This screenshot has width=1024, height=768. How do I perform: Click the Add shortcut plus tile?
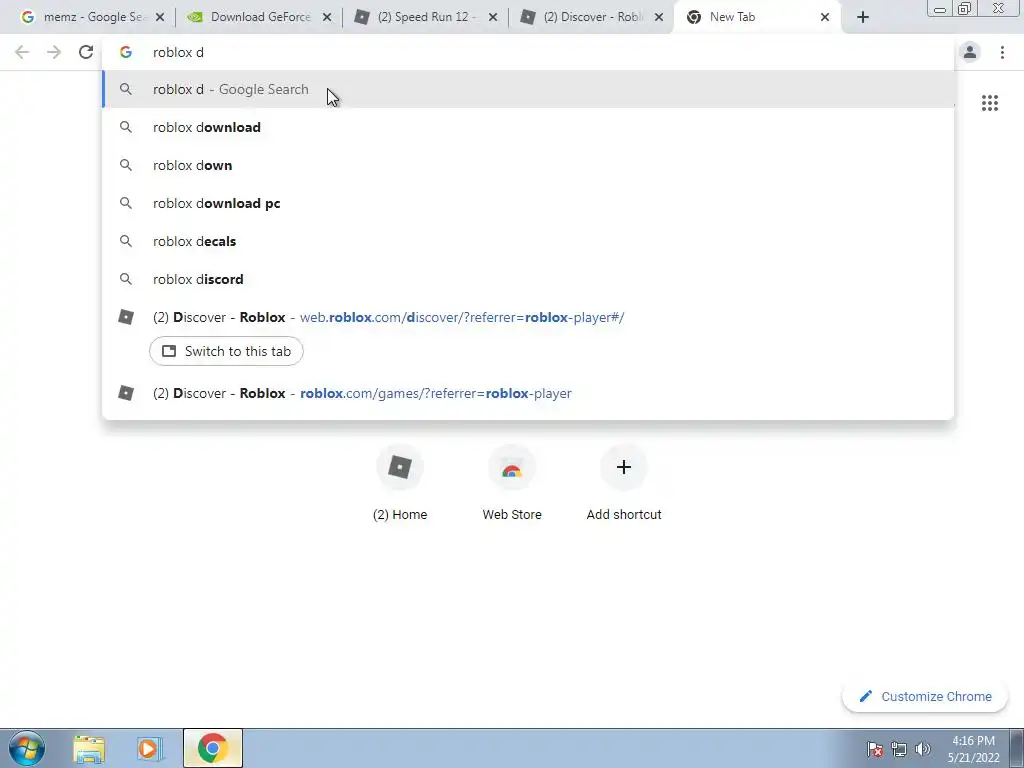[624, 483]
